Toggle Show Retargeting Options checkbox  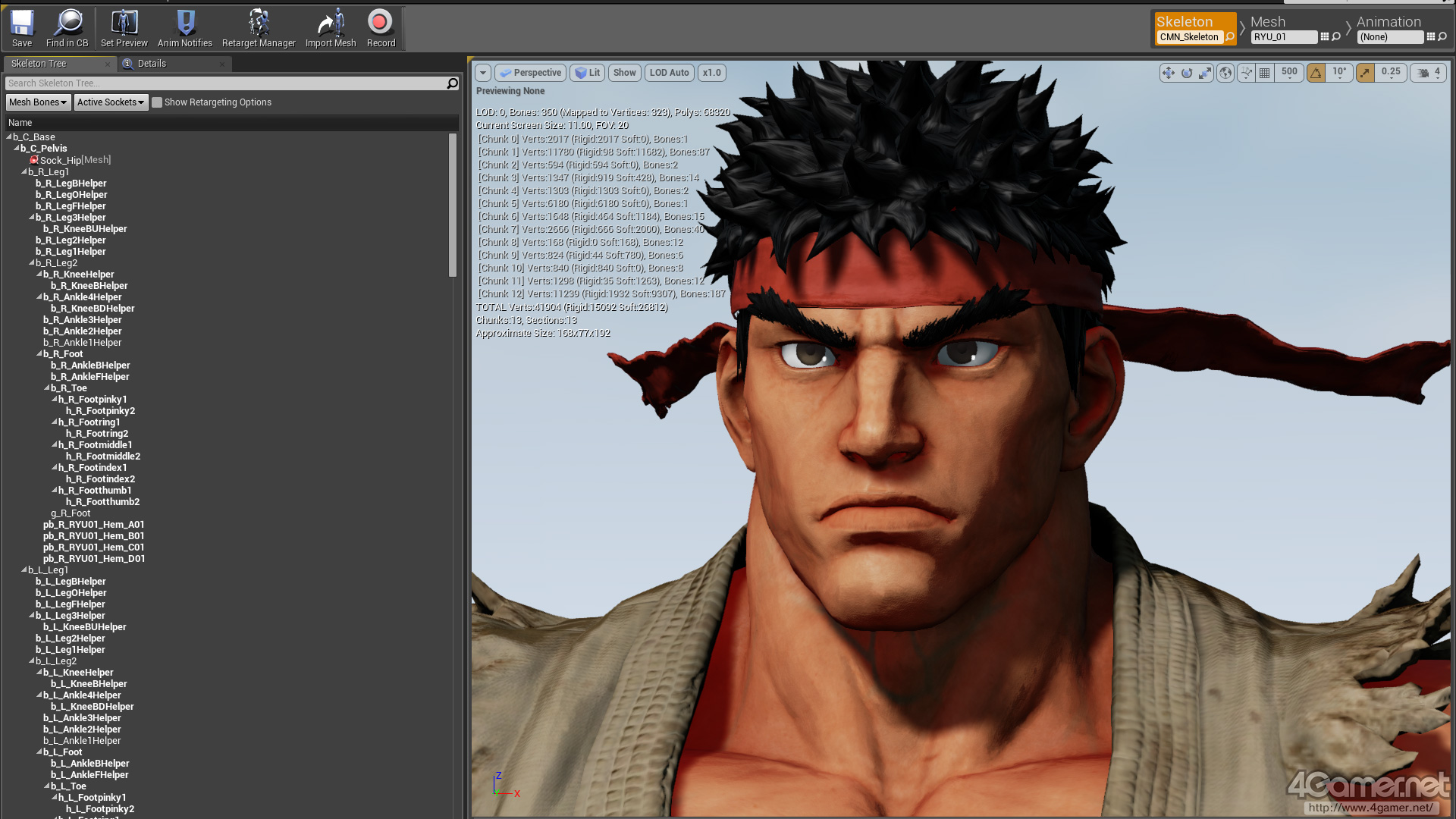coord(157,102)
